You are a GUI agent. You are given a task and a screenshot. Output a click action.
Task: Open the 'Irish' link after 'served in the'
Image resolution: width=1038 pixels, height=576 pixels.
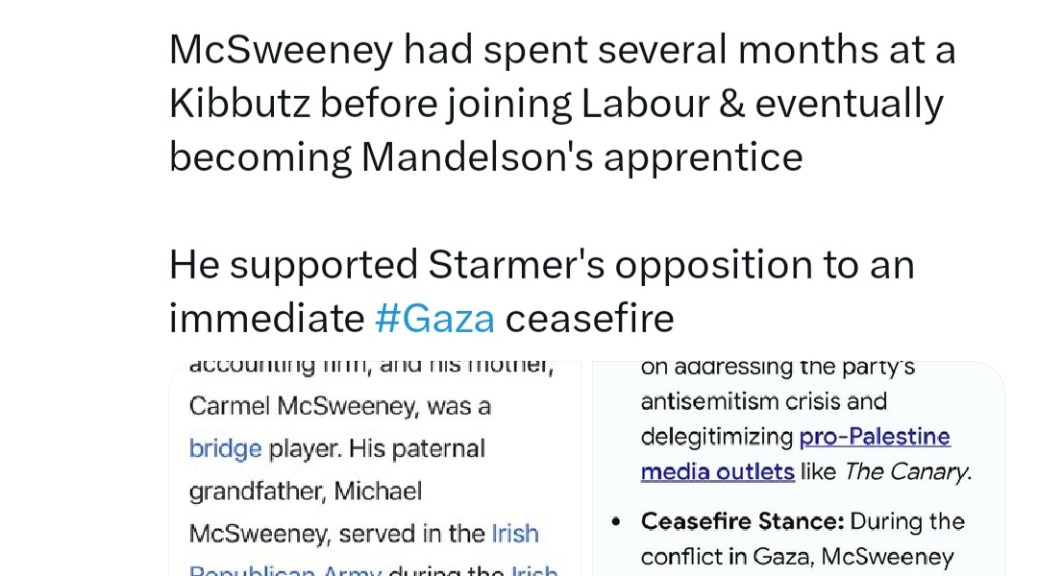pyautogui.click(x=515, y=533)
